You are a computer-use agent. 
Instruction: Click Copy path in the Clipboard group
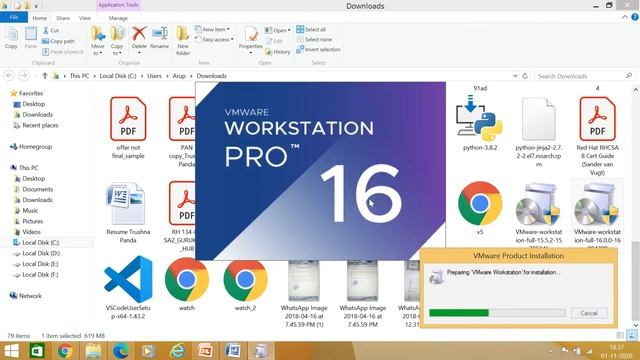58,41
